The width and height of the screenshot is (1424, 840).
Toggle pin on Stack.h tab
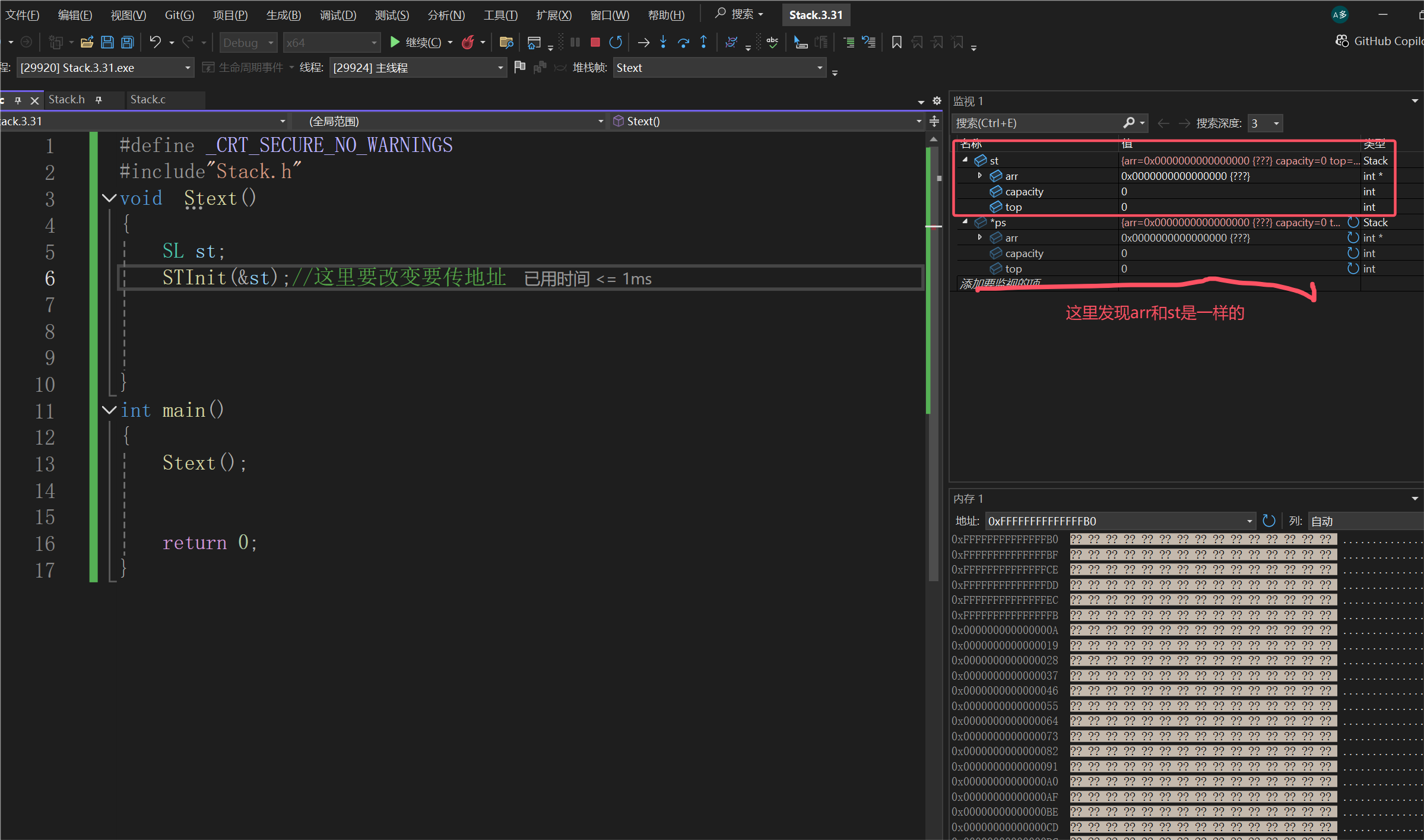[99, 100]
